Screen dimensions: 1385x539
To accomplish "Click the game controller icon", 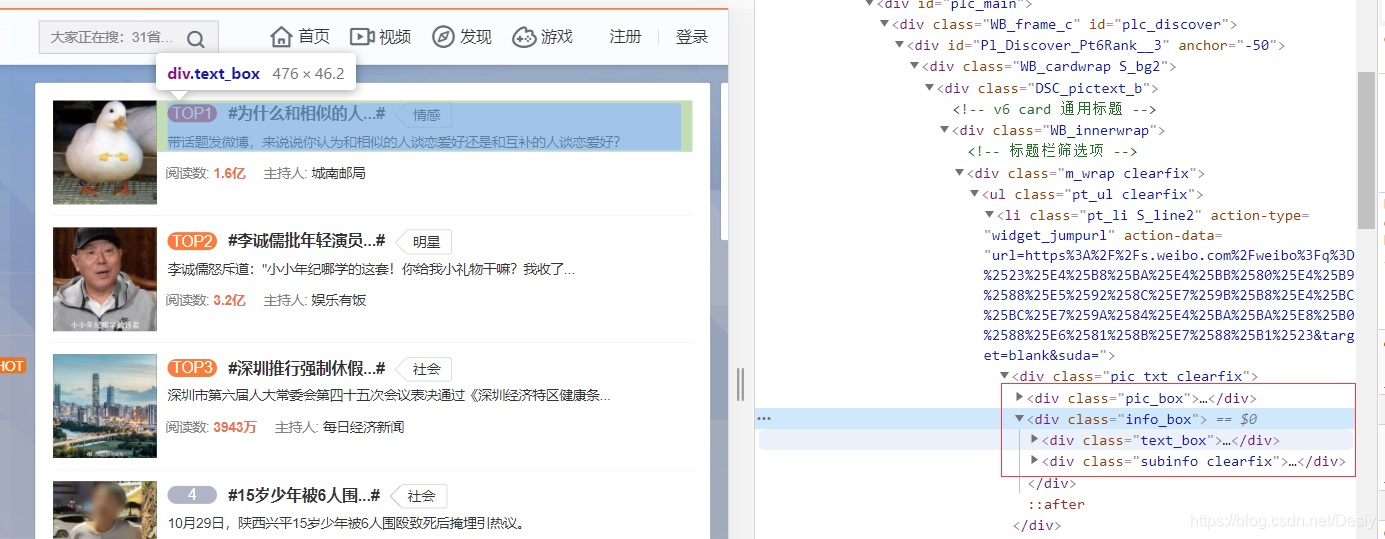I will (x=524, y=37).
